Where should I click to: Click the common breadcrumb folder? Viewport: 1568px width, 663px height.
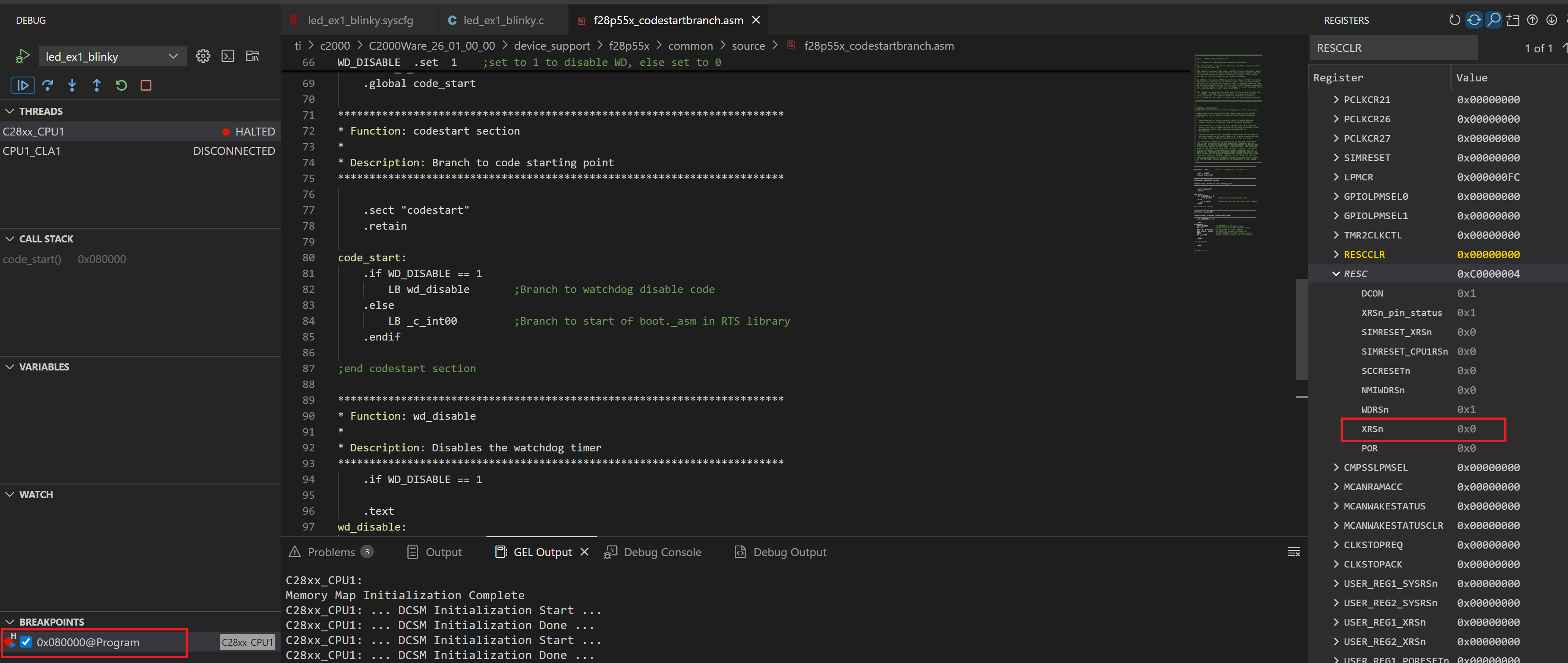pos(690,46)
